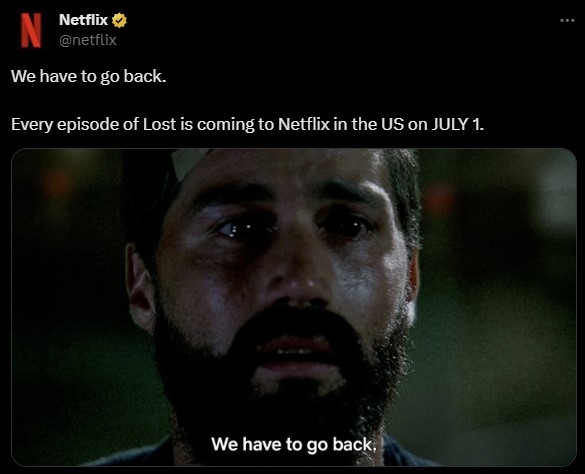Select the tweet's first line "We have to go back."
Screen dimensions: 585x474
click(88, 77)
